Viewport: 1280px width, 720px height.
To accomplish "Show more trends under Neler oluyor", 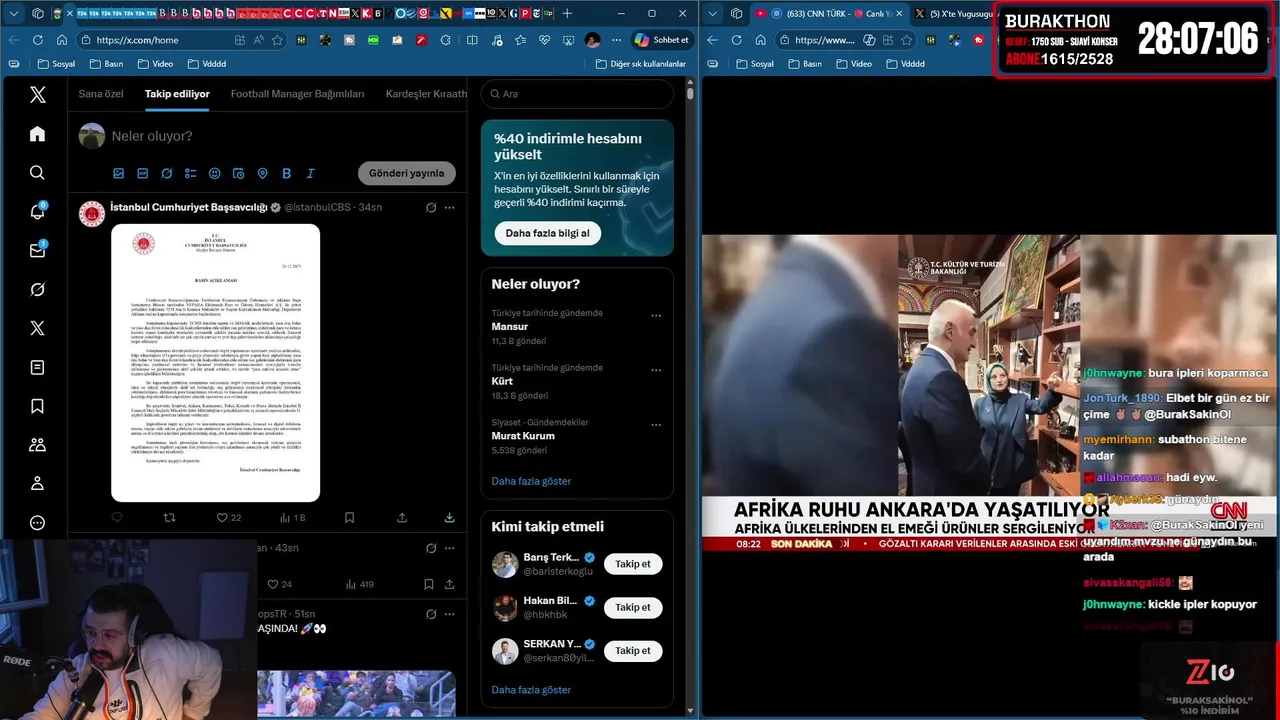I will 531,481.
